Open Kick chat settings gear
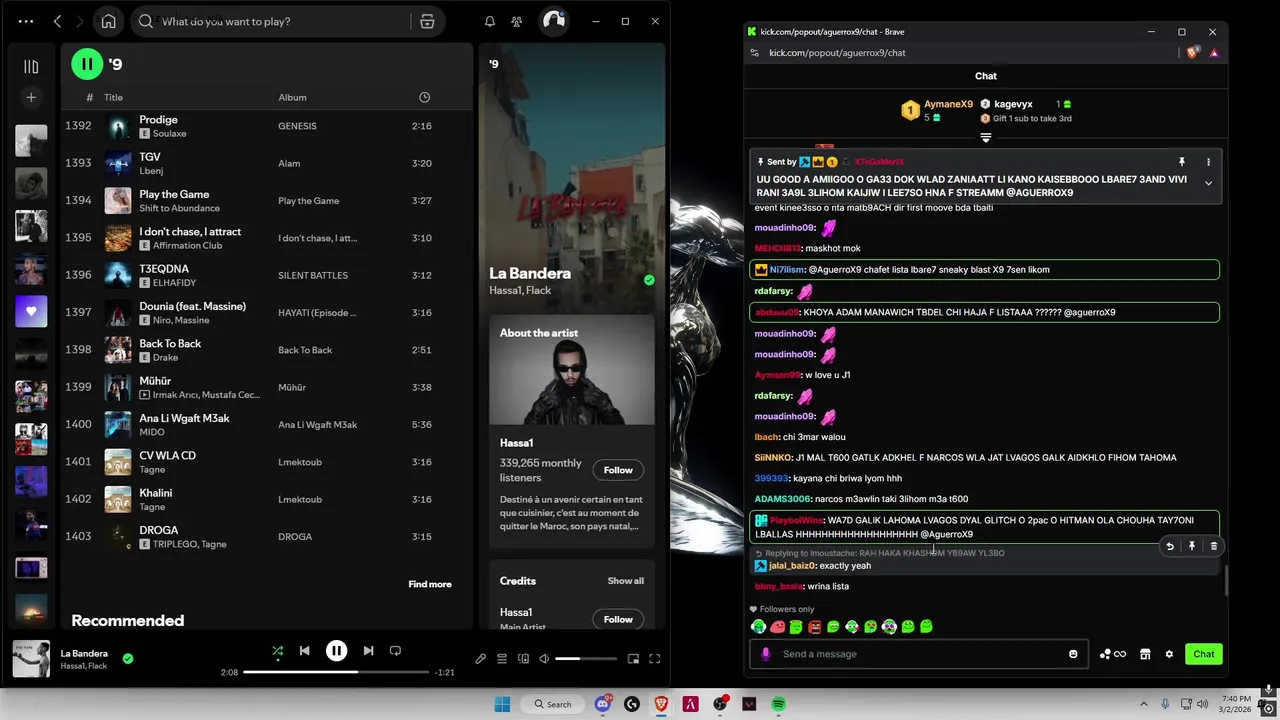The height and width of the screenshot is (720, 1280). click(1169, 654)
